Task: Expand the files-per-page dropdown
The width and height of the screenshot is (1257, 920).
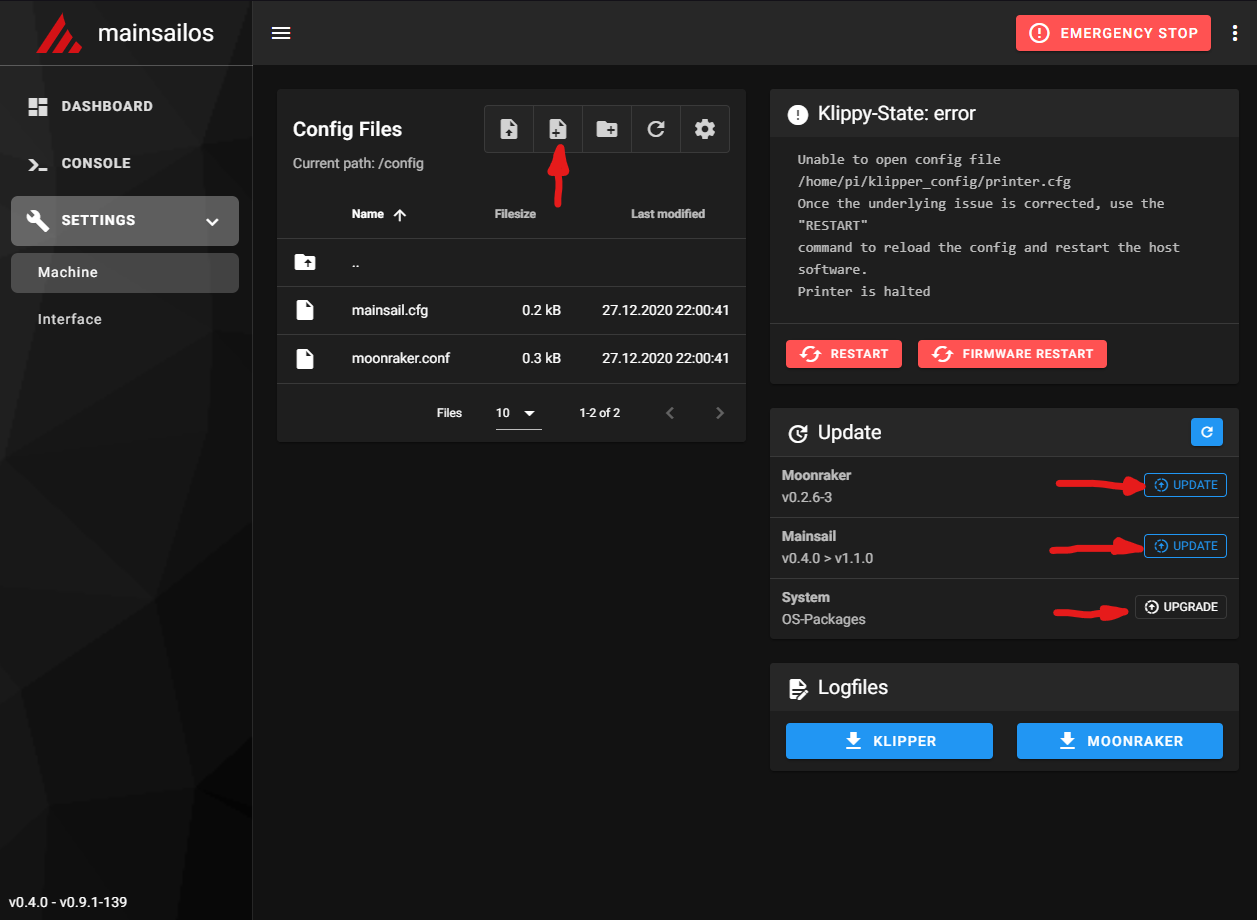Action: 518,413
